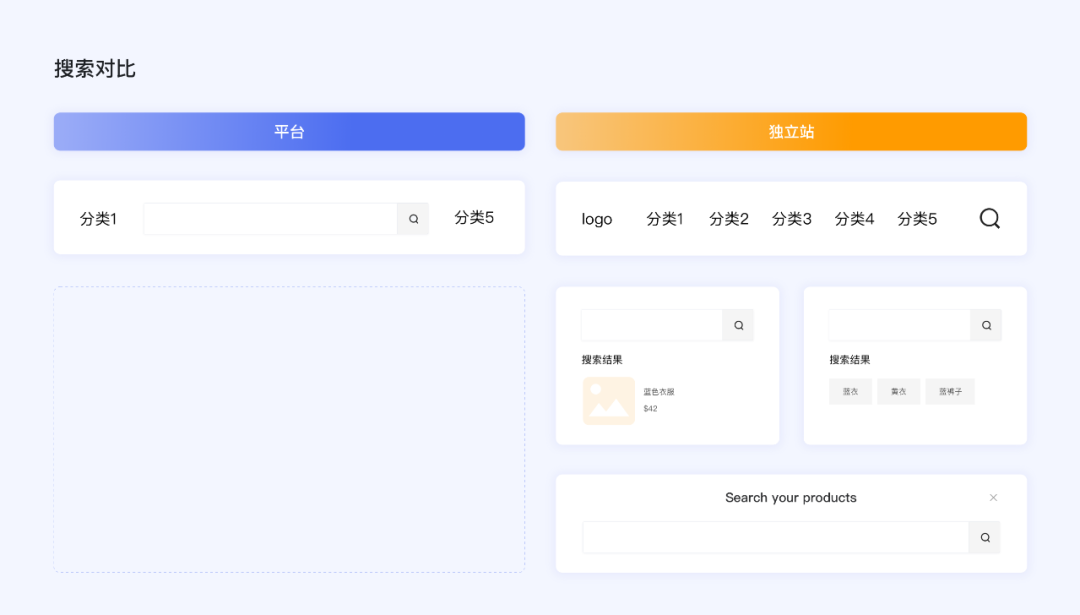Click the large magnifier icon beside the logo navigation
Screen dimensions: 1080x615
point(989,218)
